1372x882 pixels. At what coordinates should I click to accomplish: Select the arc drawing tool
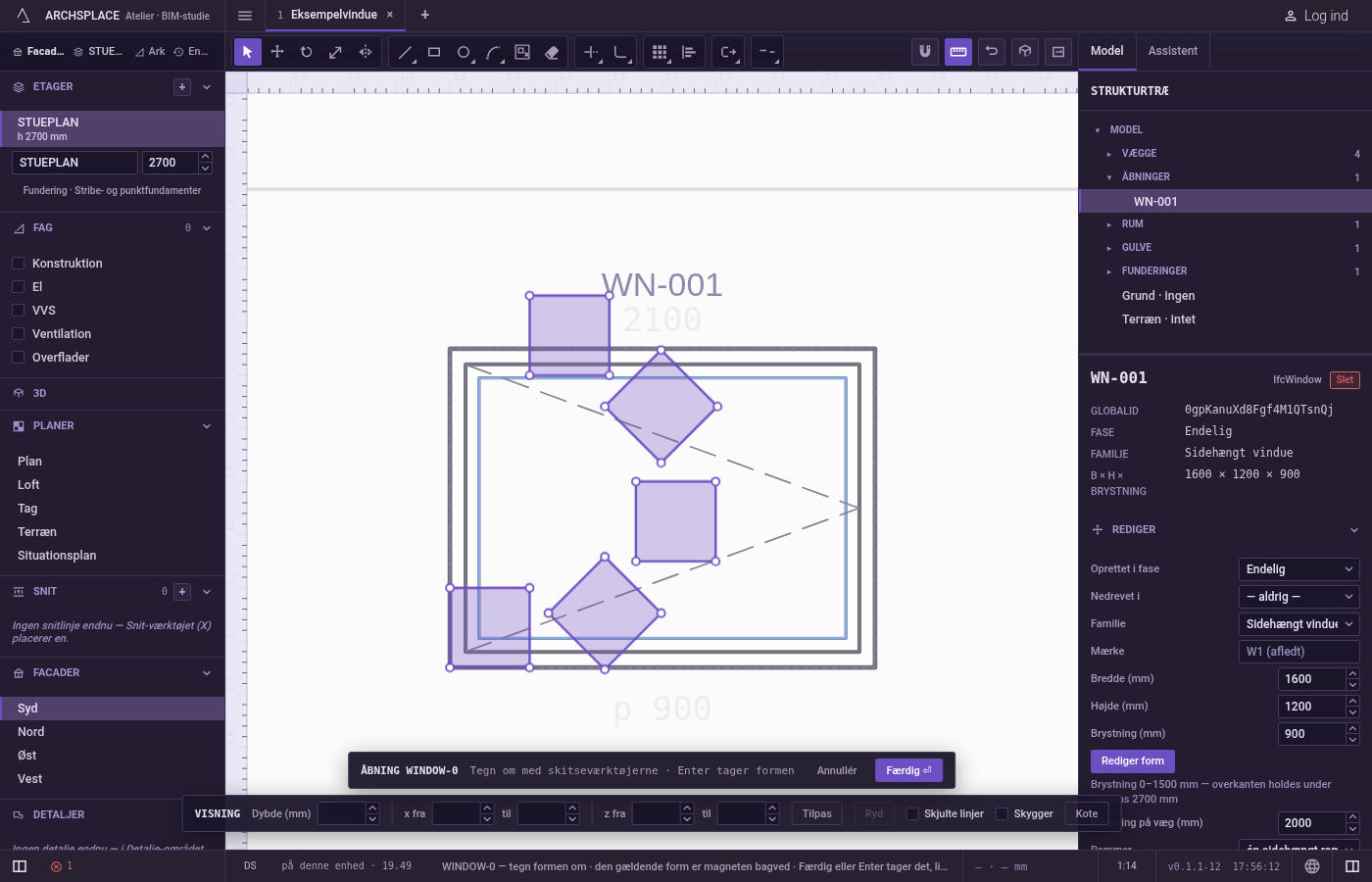[493, 52]
